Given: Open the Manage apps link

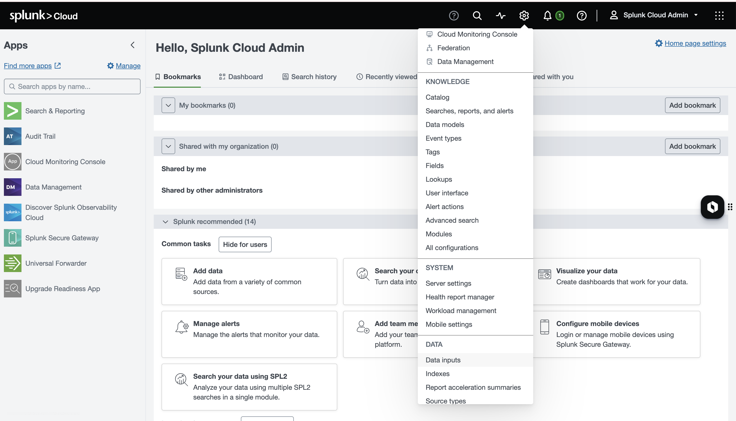Looking at the screenshot, I should 124,66.
